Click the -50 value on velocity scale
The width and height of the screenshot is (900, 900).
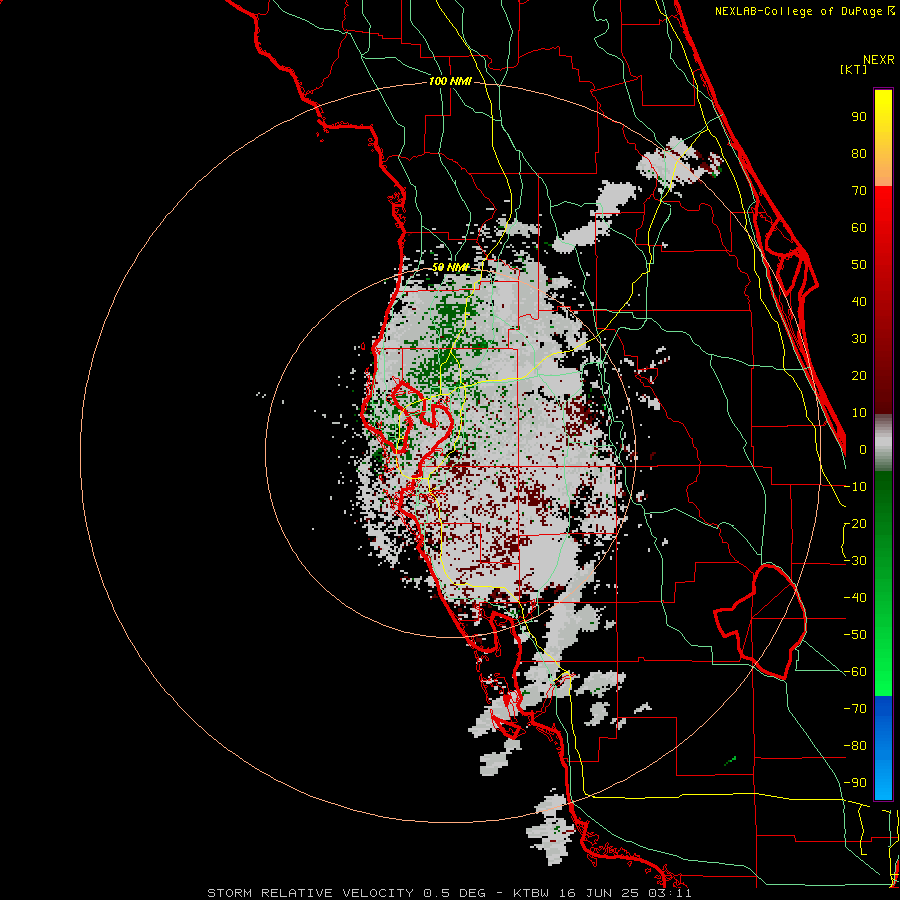click(x=855, y=635)
